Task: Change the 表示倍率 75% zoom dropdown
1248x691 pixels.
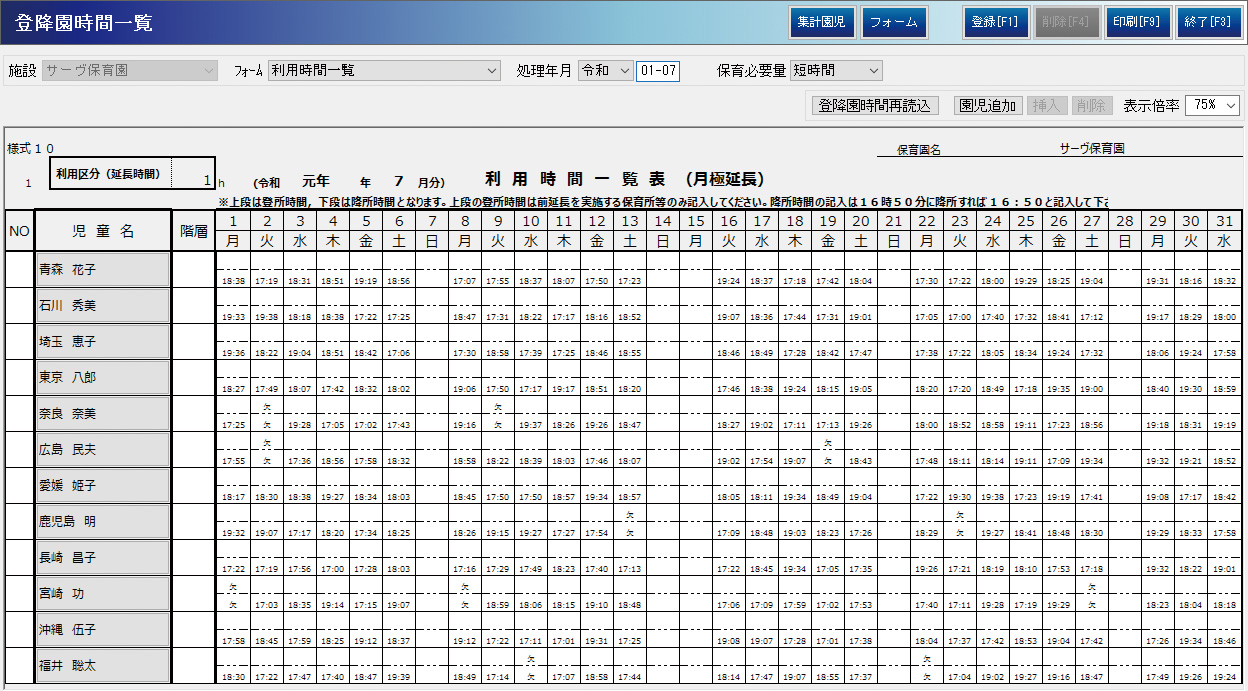Action: pyautogui.click(x=1211, y=105)
